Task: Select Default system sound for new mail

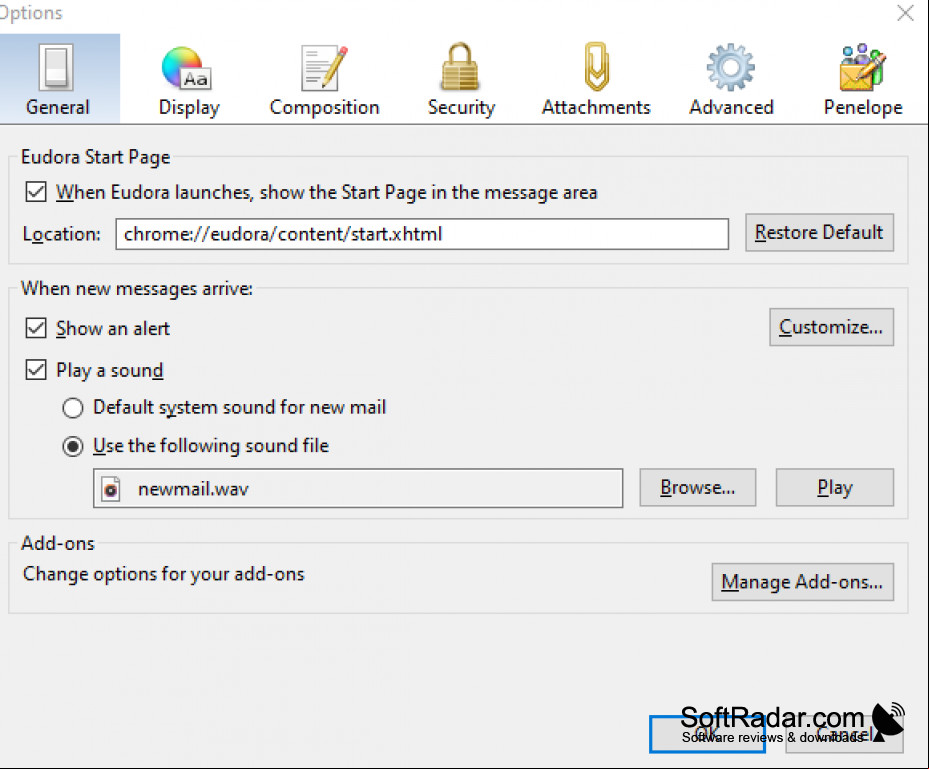Action: pyautogui.click(x=73, y=408)
